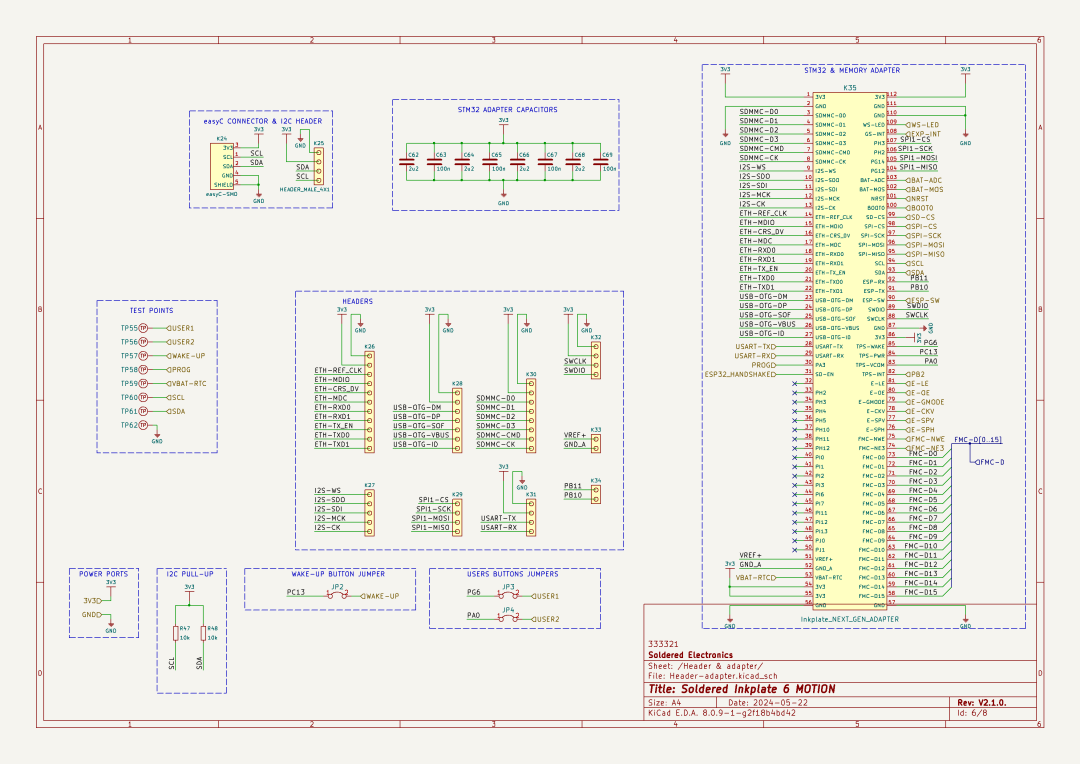
Task: Pick capacitor C65 in the capacitor bank
Action: [x=490, y=163]
